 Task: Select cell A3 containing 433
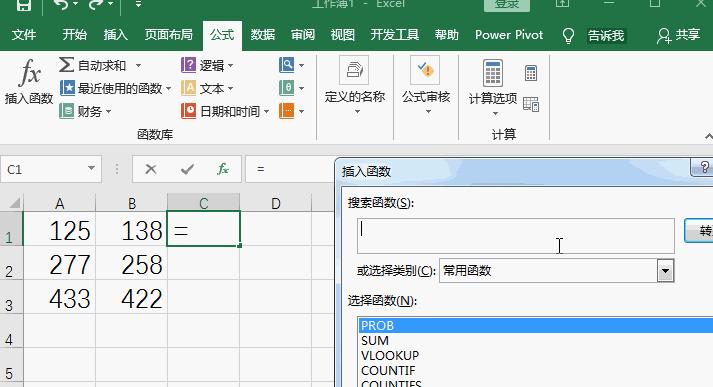pyautogui.click(x=60, y=297)
